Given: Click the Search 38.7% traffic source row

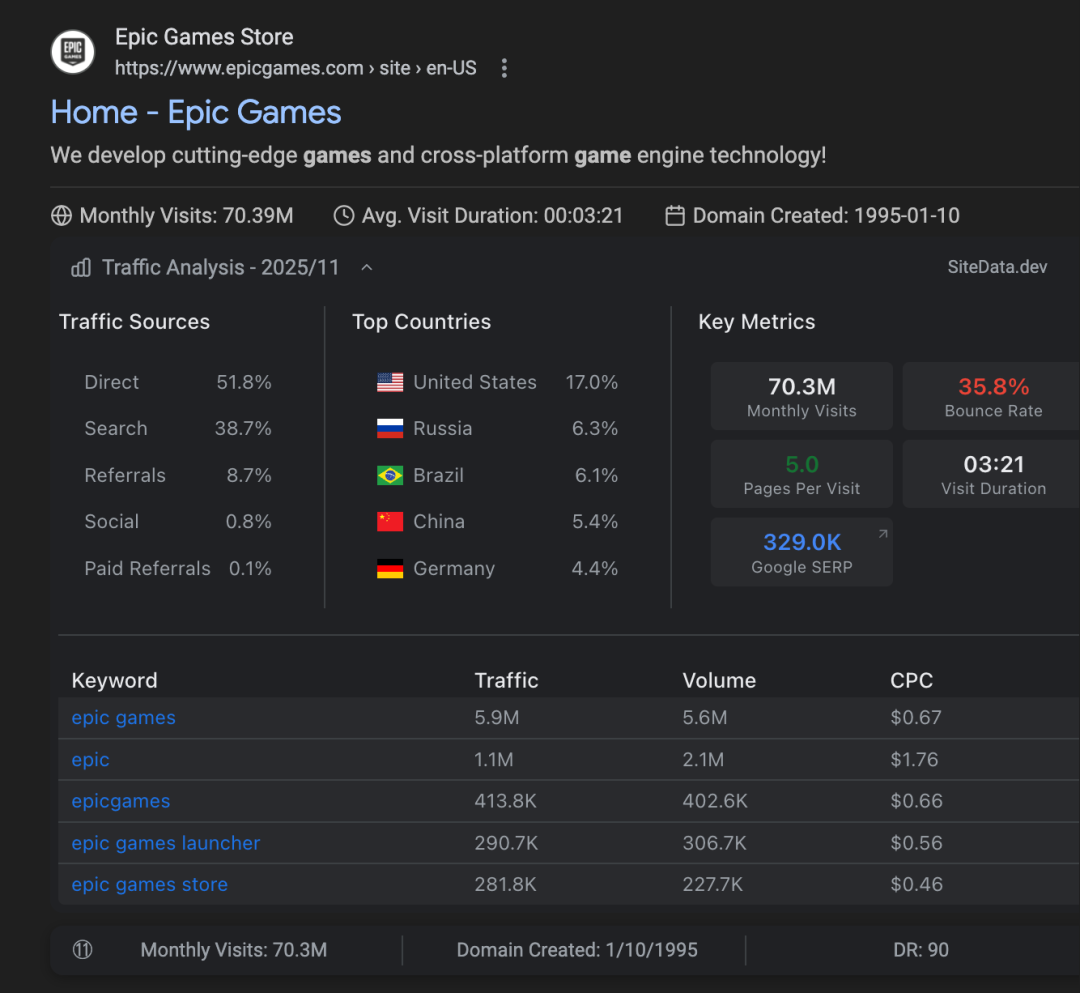Looking at the screenshot, I should click(178, 428).
